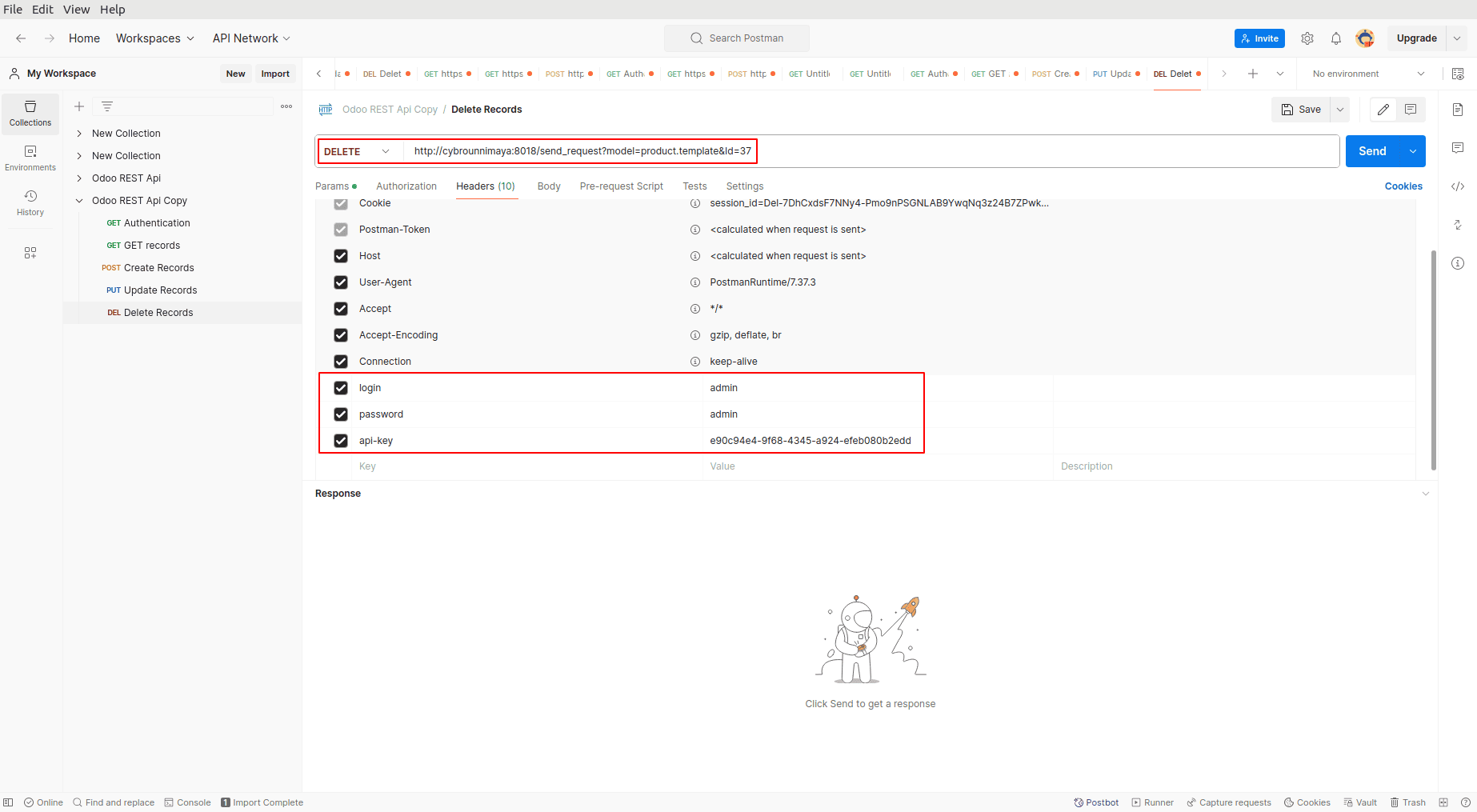1477x812 pixels.
Task: Open the Workspaces dropdown
Action: pos(155,38)
